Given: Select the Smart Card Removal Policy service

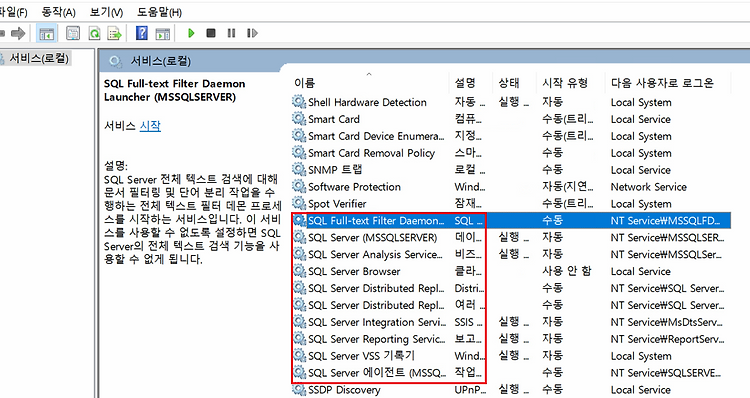Looking at the screenshot, I should (x=372, y=153).
